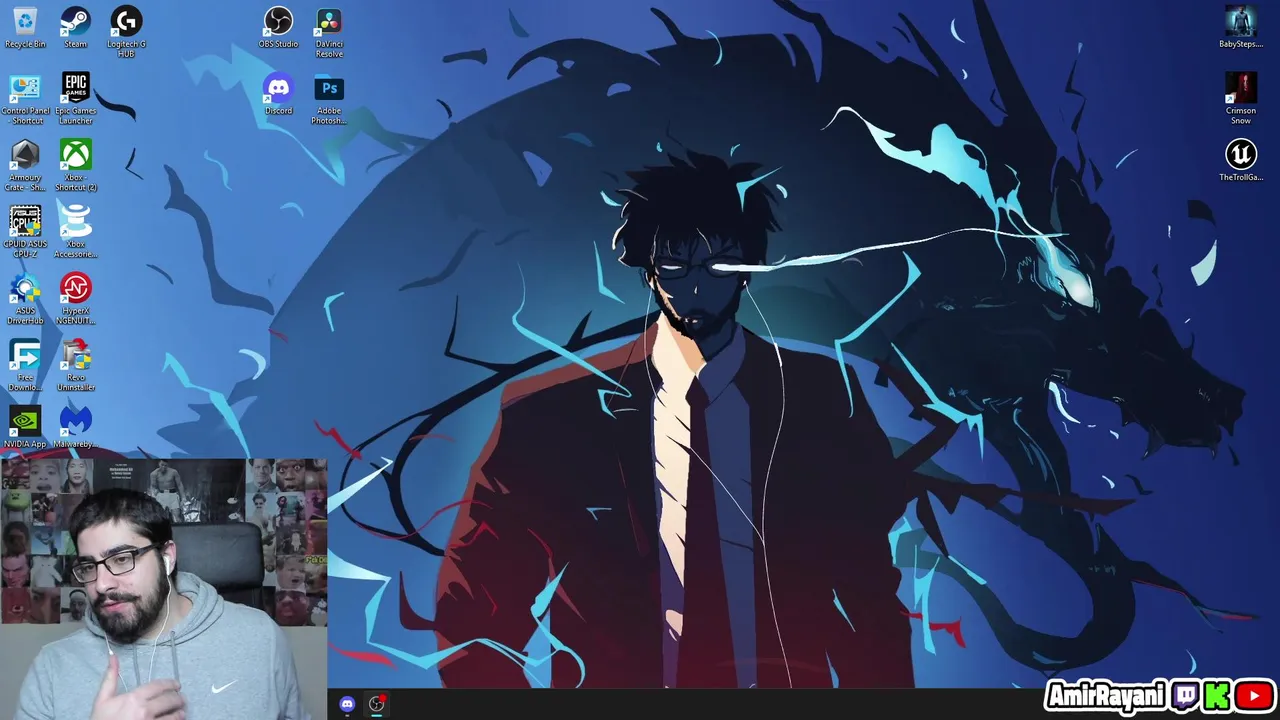
Task: Open HyperX NGENUITY shortcut
Action: click(x=76, y=299)
